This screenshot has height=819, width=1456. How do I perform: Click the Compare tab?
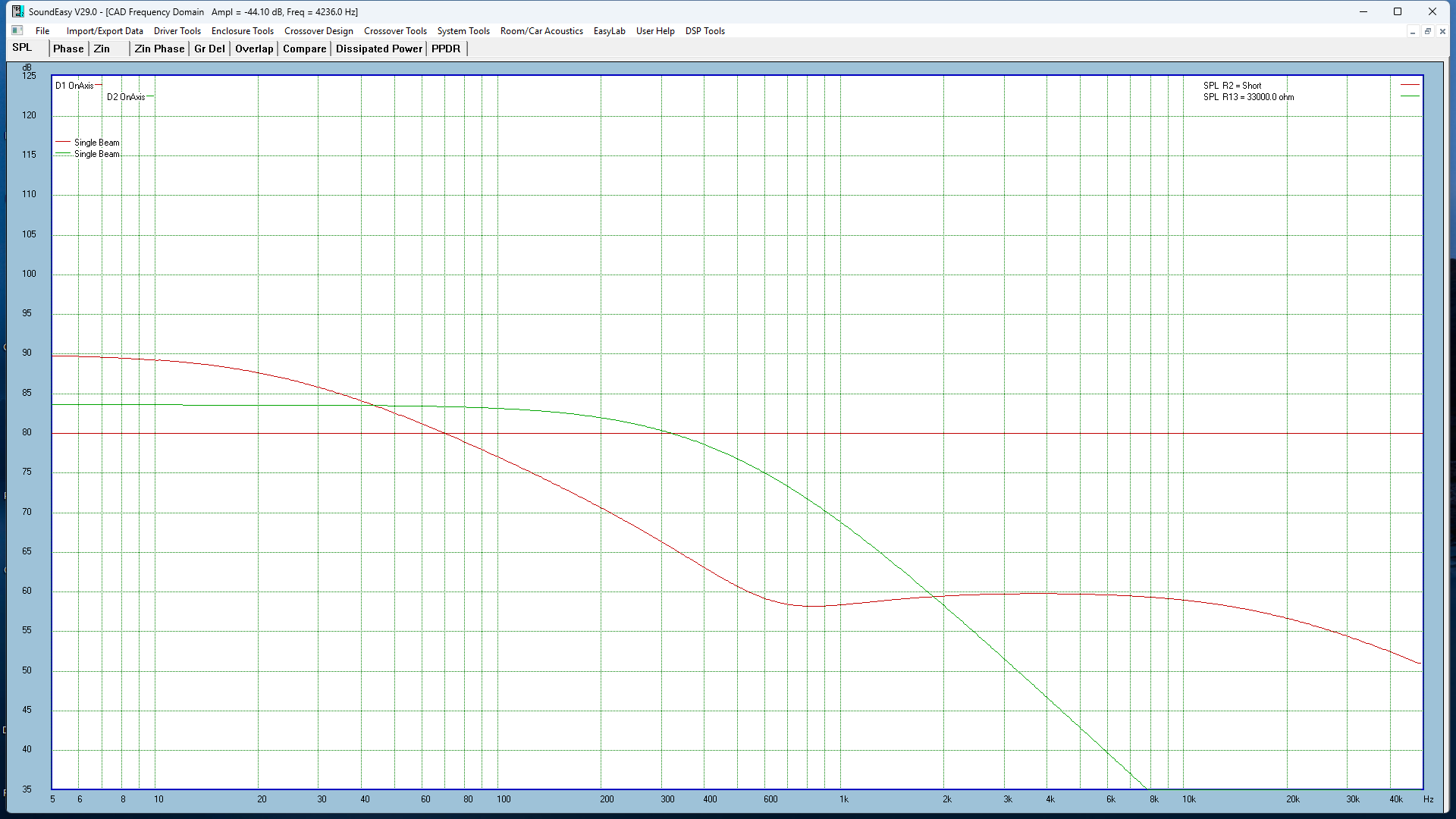[x=304, y=49]
